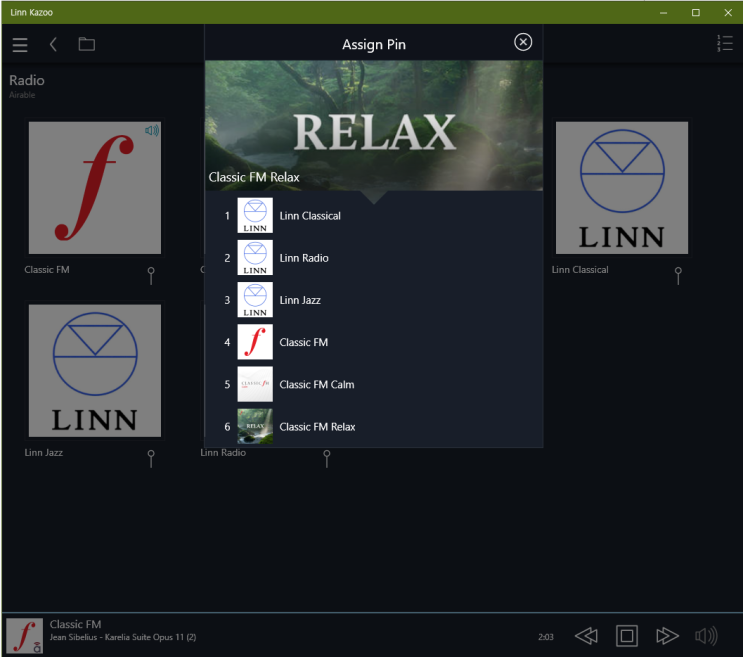Click the RELAX banner image
The height and width of the screenshot is (657, 743).
point(374,126)
